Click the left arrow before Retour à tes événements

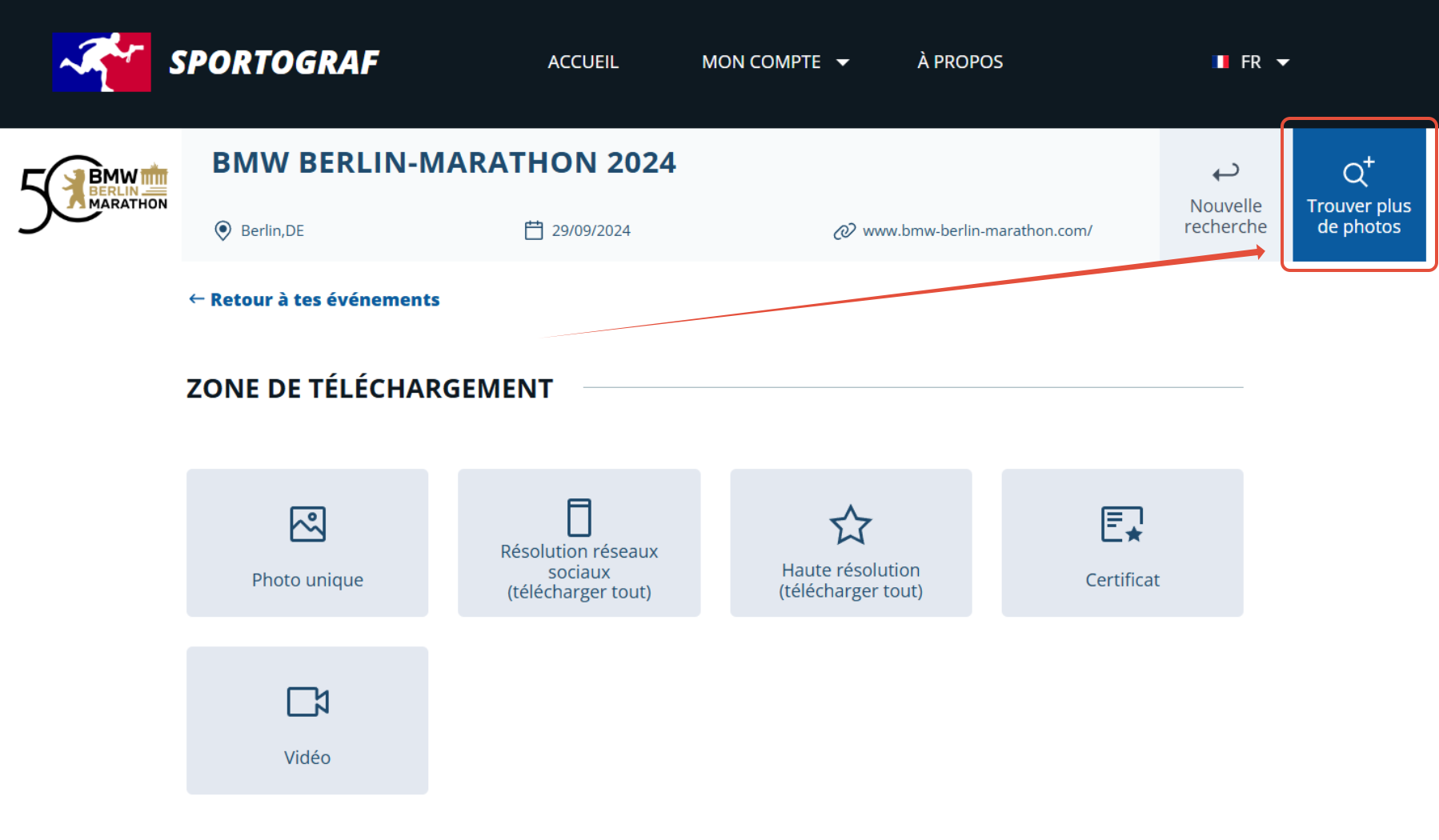click(x=197, y=298)
